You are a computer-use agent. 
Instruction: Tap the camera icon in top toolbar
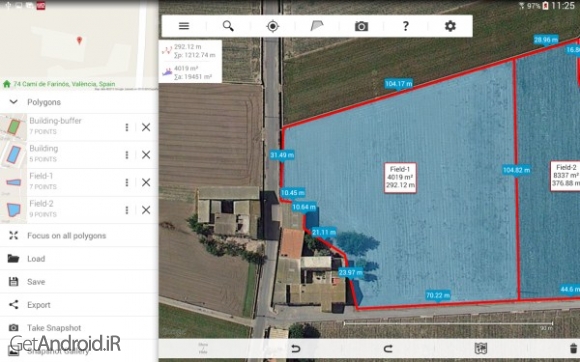pyautogui.click(x=361, y=26)
